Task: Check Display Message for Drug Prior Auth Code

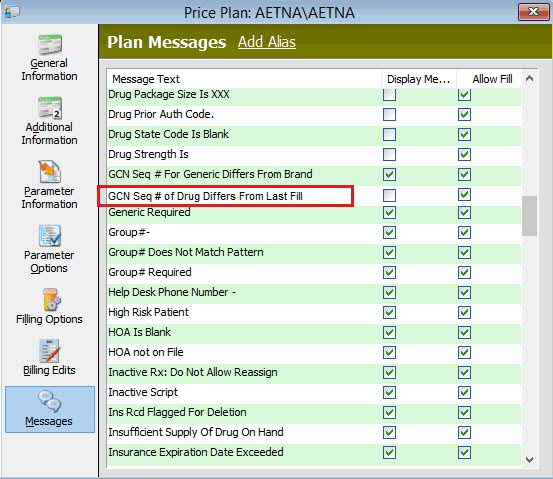Action: (389, 114)
